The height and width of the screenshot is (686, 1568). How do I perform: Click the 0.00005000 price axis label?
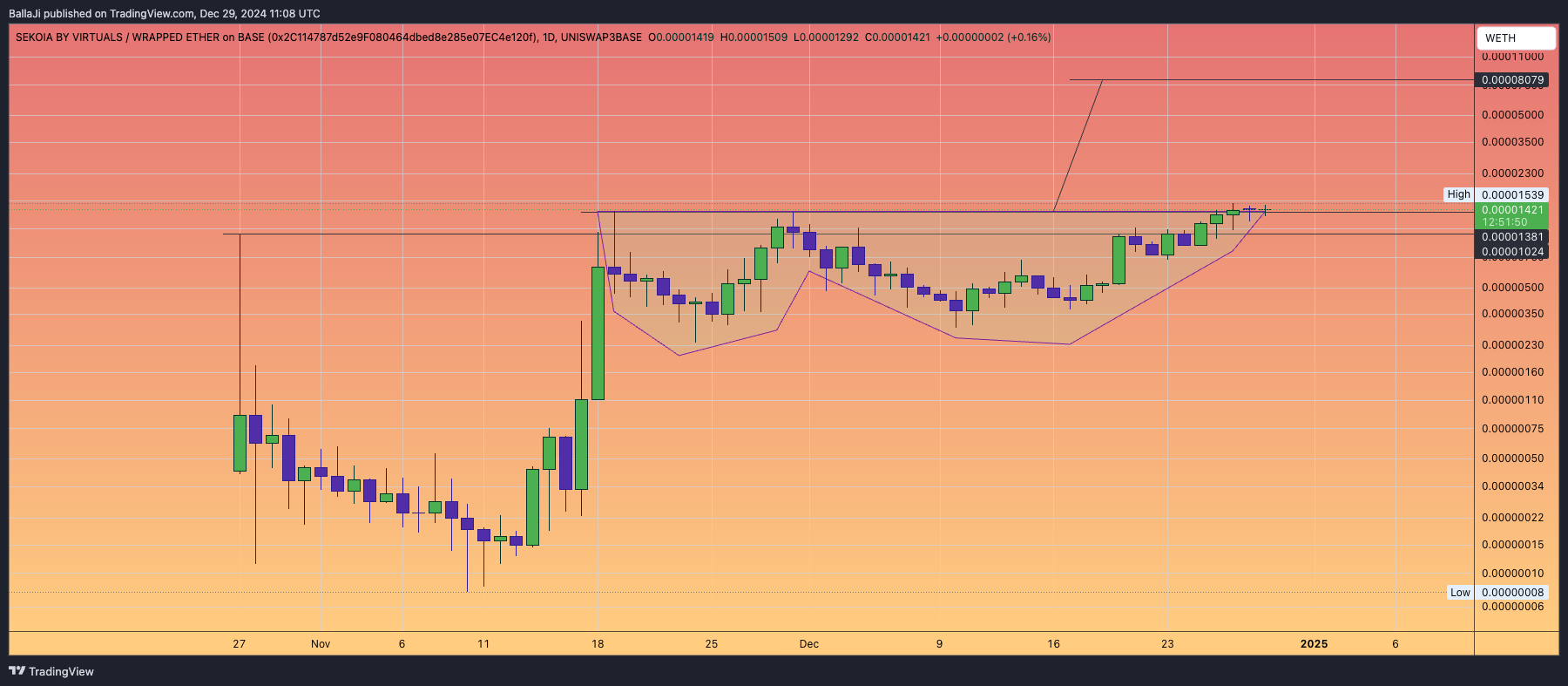1513,115
